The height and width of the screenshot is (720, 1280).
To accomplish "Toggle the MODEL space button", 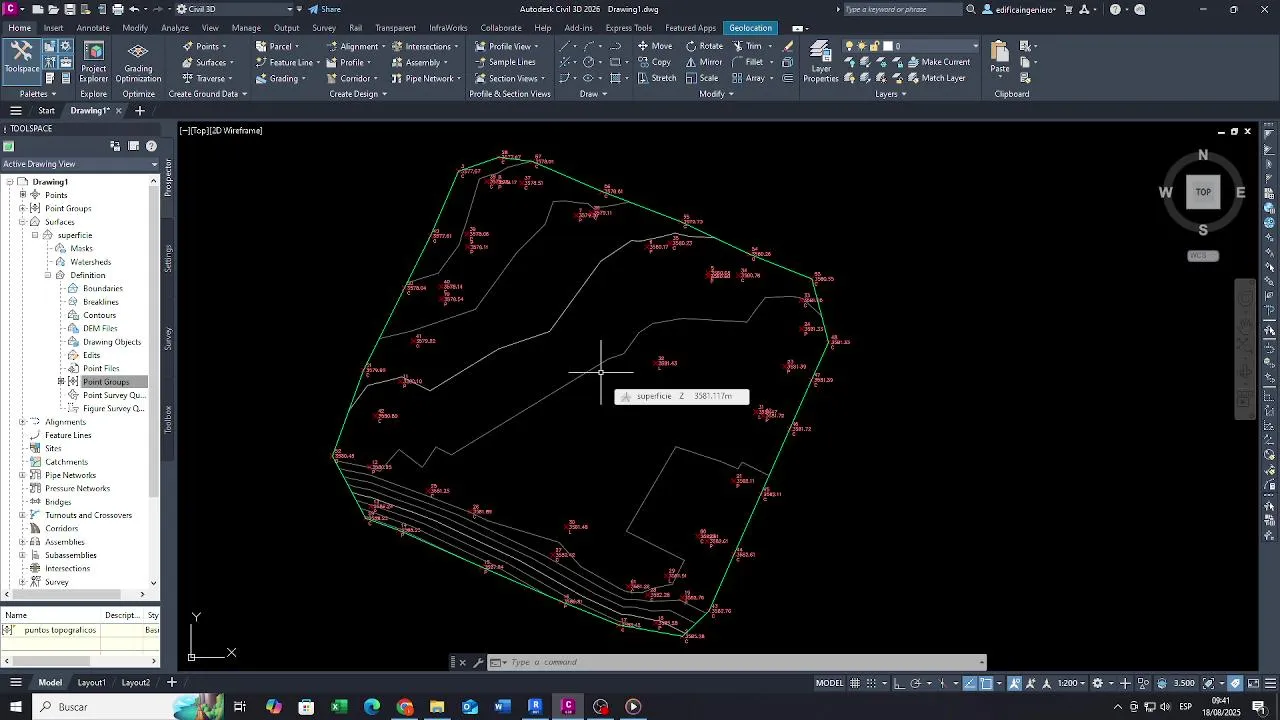I will pyautogui.click(x=829, y=683).
